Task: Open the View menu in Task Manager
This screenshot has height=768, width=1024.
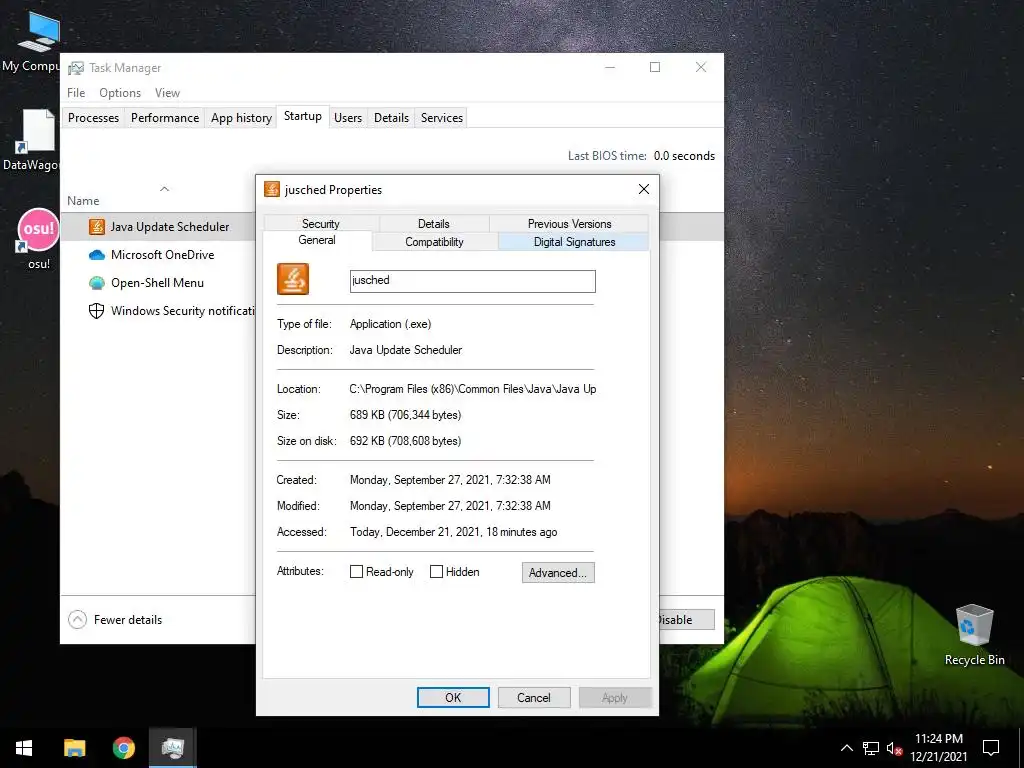Action: (167, 93)
